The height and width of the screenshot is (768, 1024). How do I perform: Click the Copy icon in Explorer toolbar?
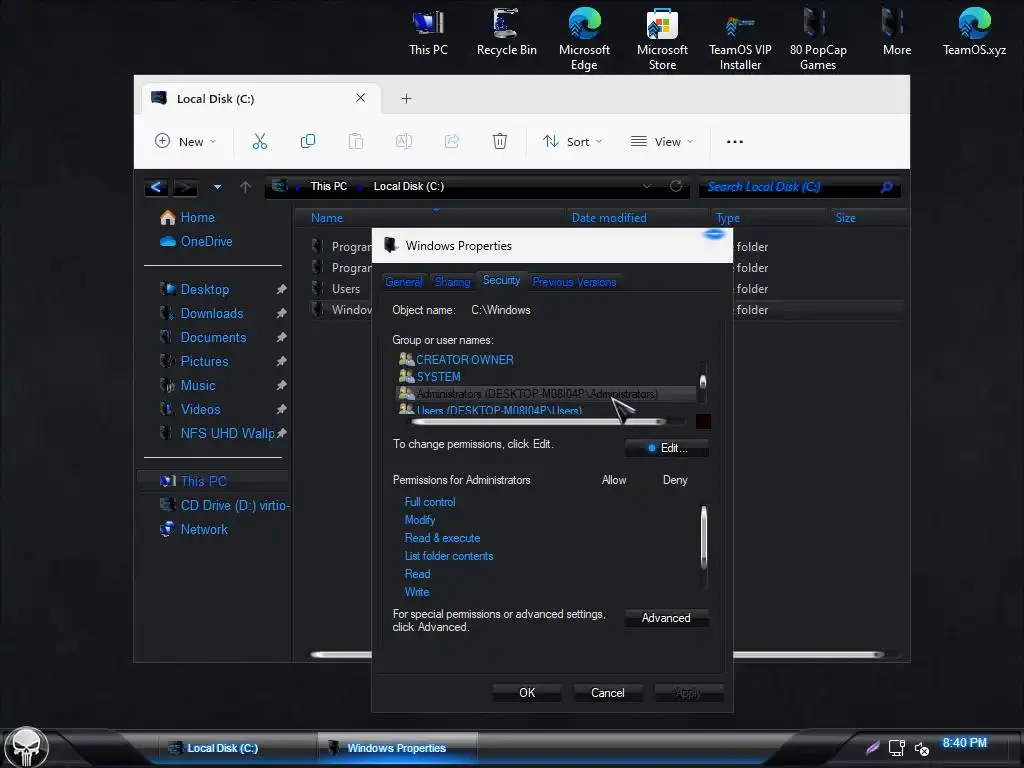point(308,141)
